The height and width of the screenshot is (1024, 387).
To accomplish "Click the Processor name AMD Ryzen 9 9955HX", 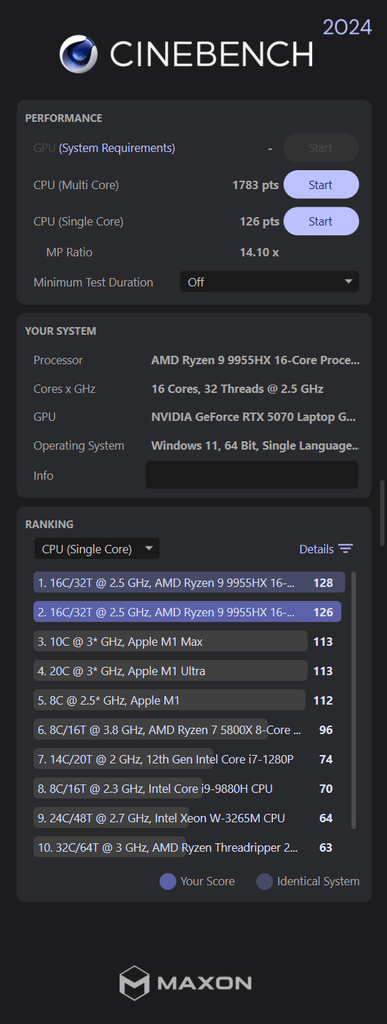I will (x=255, y=360).
